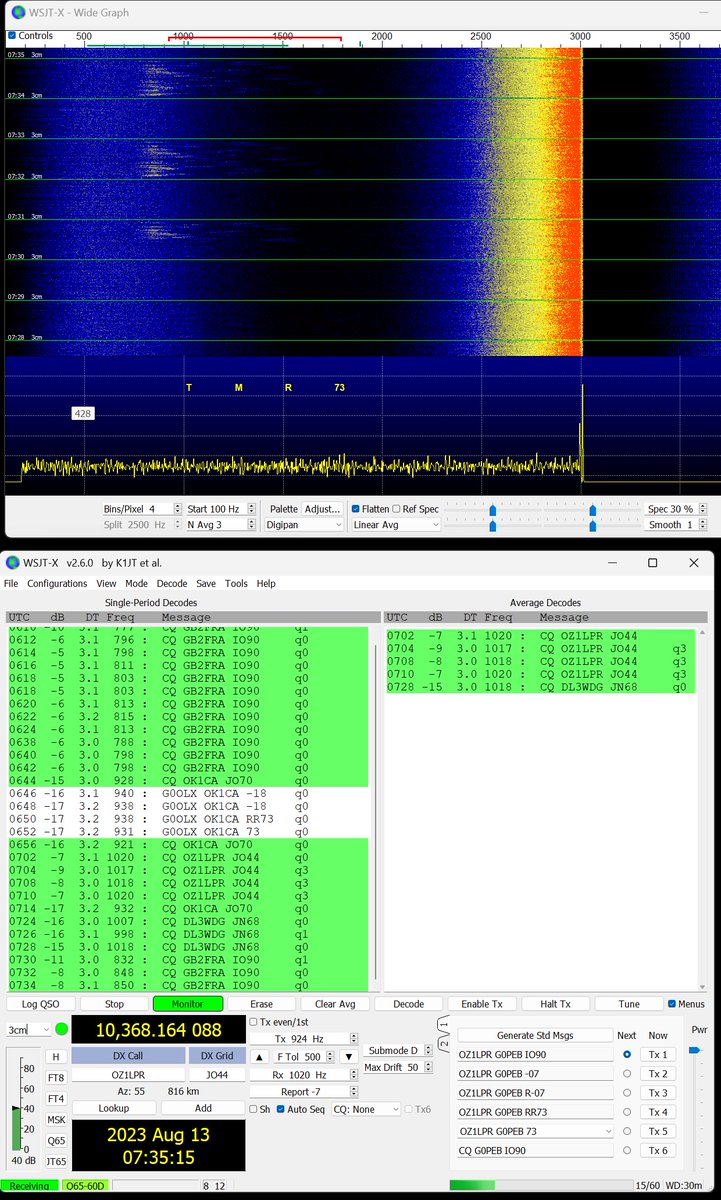Select Next radio button for Tx 5

(x=627, y=1131)
